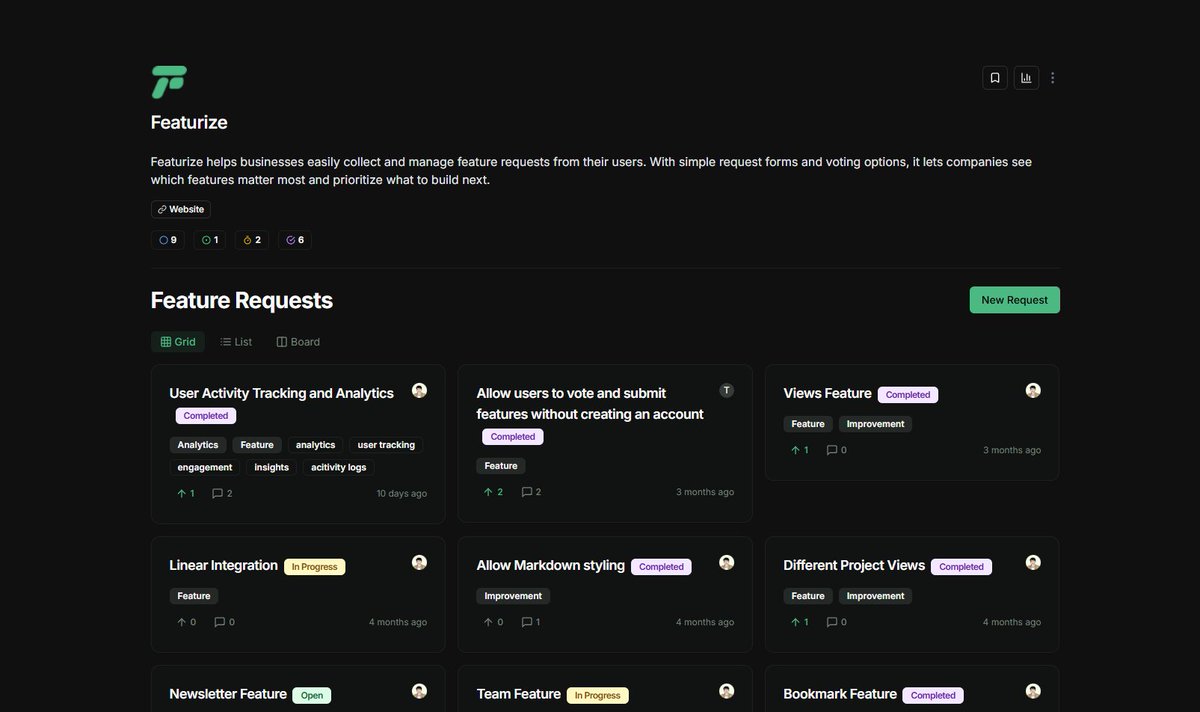Click the New Request button

(x=1014, y=300)
